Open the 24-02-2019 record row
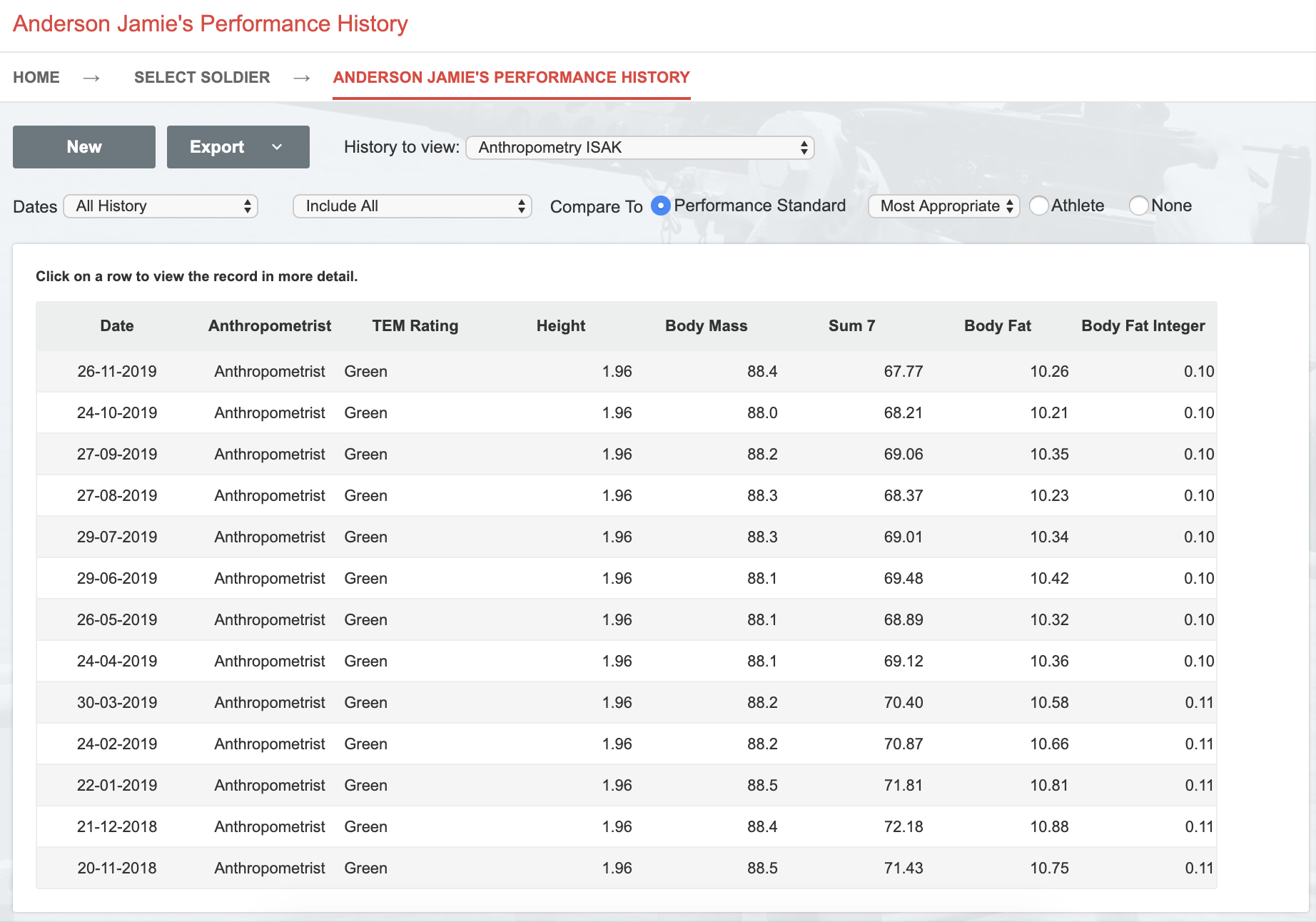The image size is (1316, 922). point(627,744)
